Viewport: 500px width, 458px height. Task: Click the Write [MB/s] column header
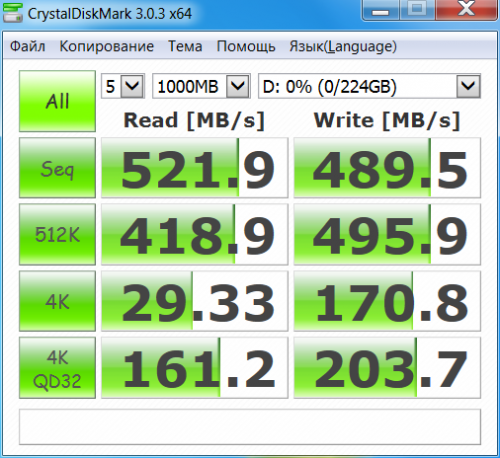click(387, 120)
